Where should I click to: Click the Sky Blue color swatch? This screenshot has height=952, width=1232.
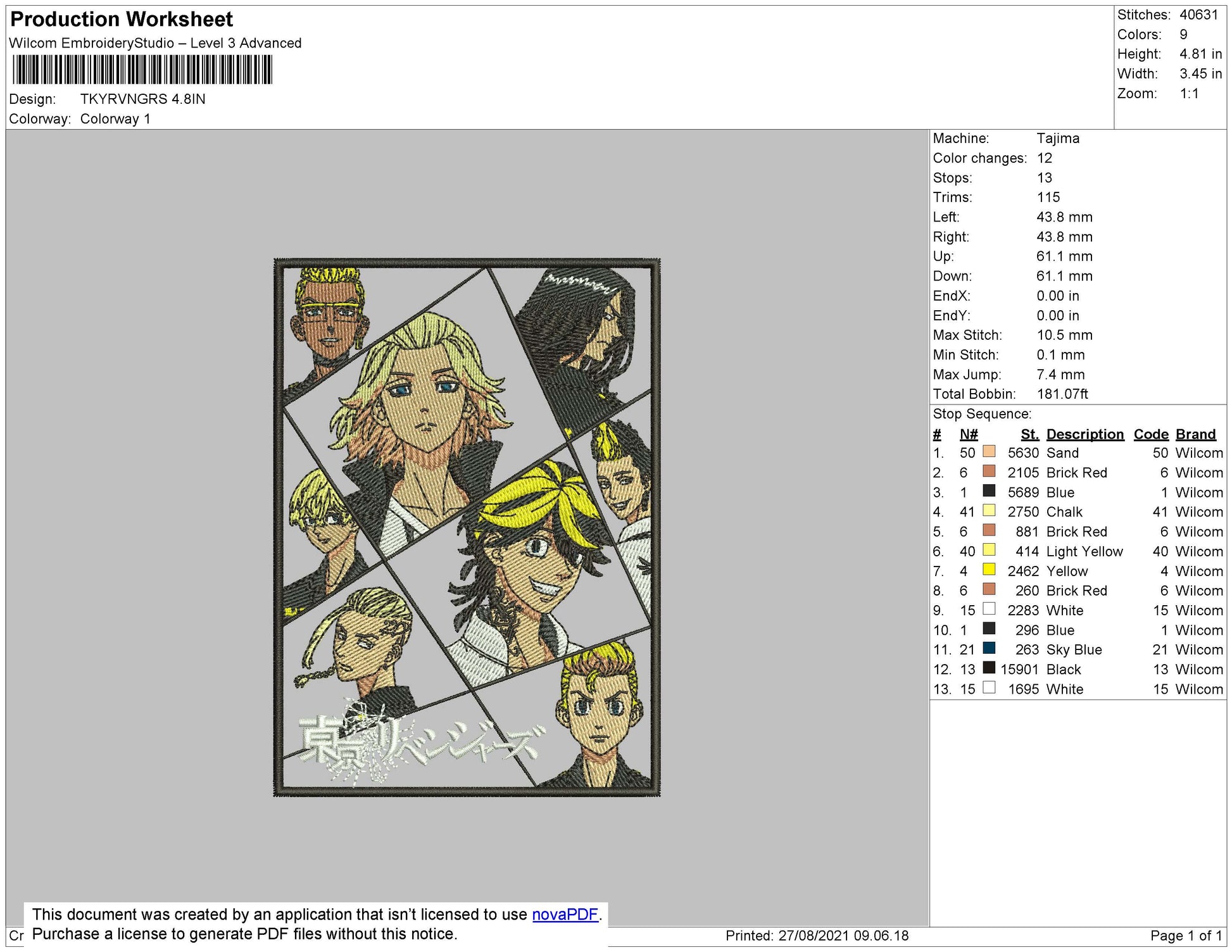point(989,648)
